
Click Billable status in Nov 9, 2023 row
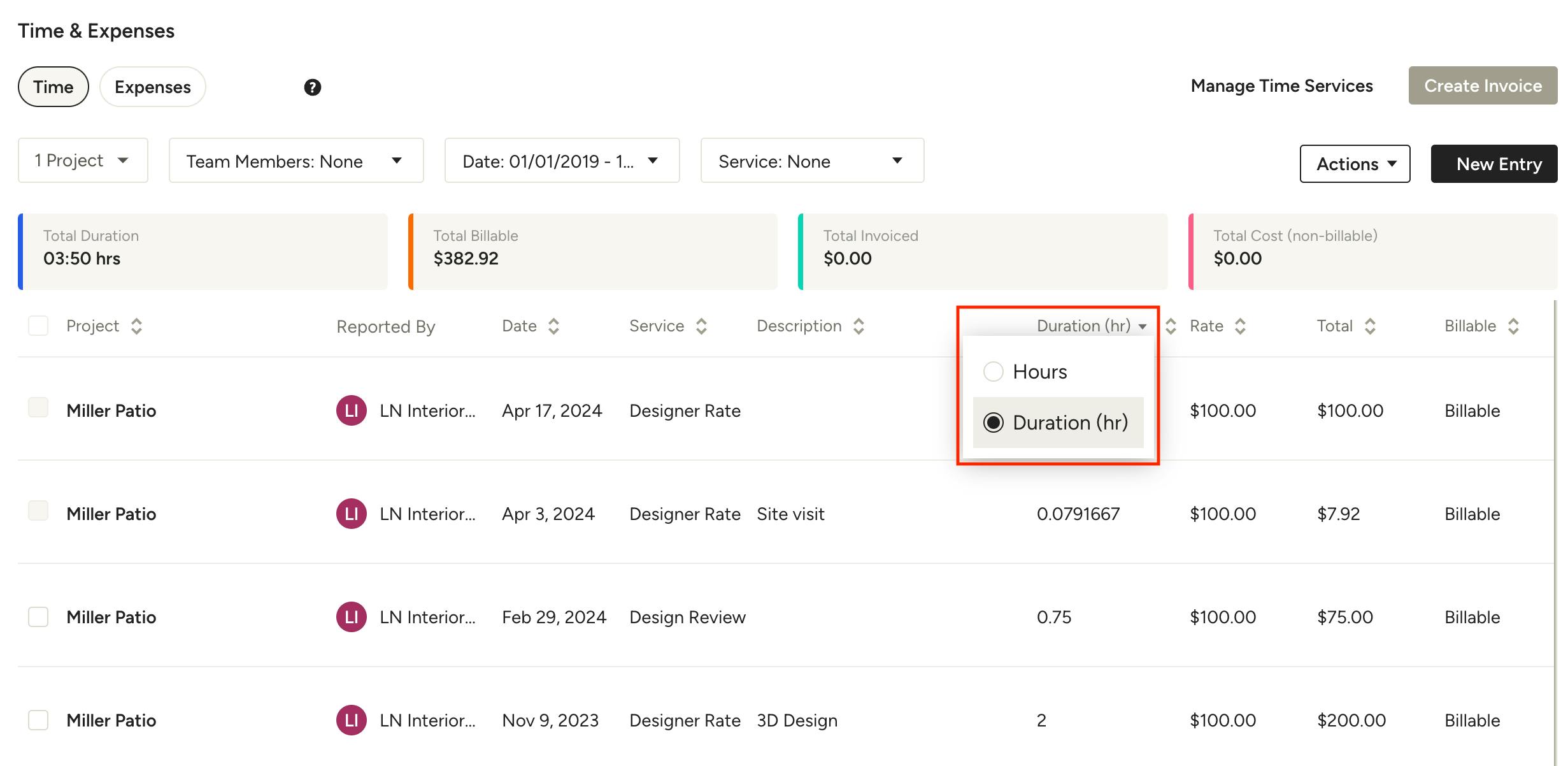(1472, 720)
